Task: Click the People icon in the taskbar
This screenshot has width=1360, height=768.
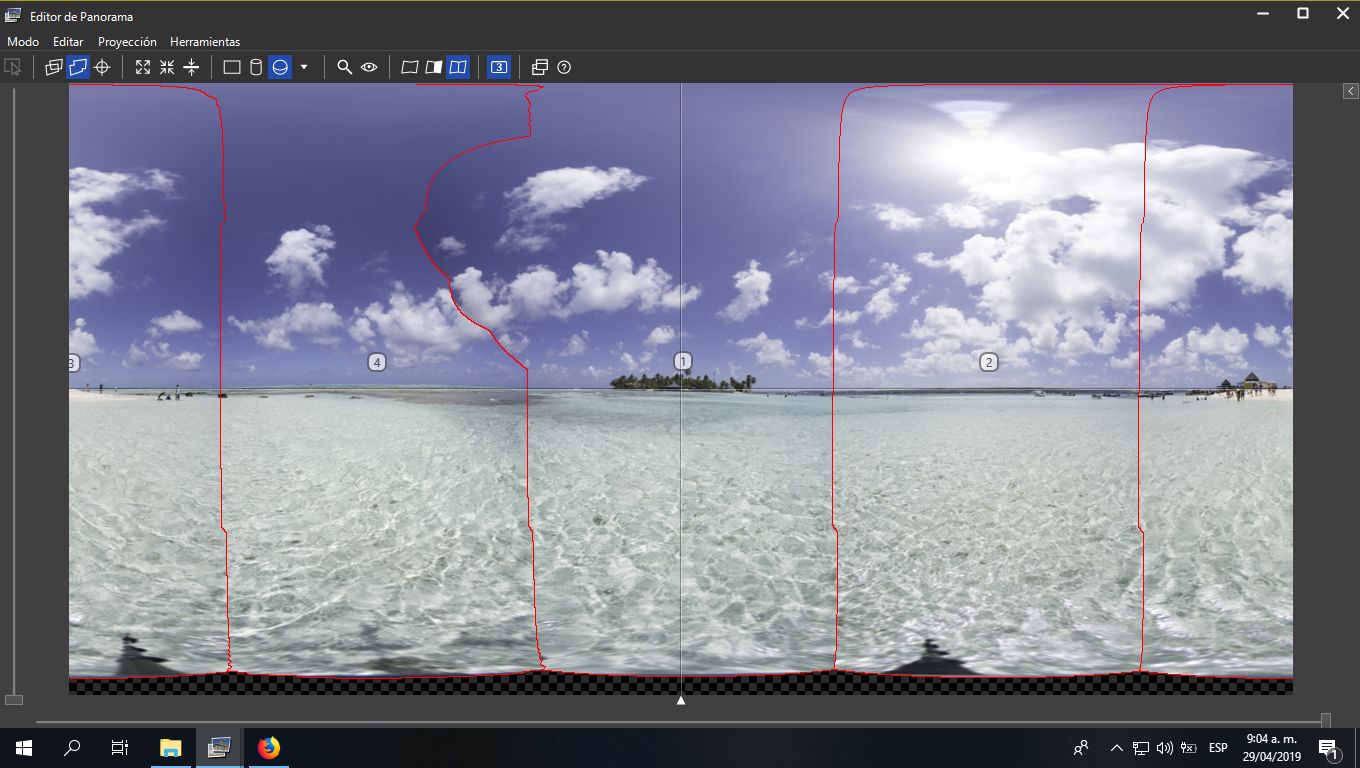Action: 1081,748
